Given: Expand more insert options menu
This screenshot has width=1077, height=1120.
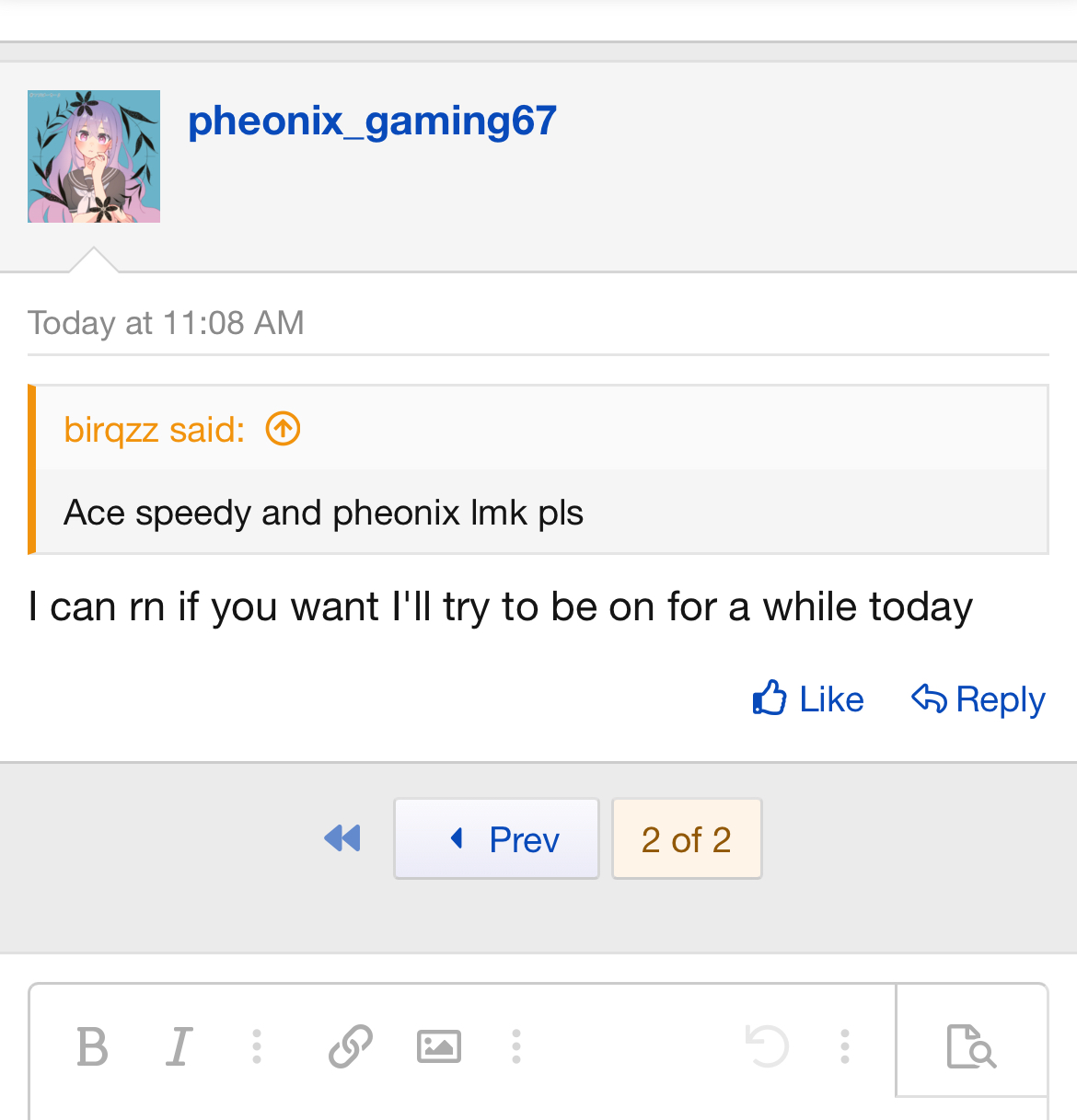Looking at the screenshot, I should [516, 1046].
